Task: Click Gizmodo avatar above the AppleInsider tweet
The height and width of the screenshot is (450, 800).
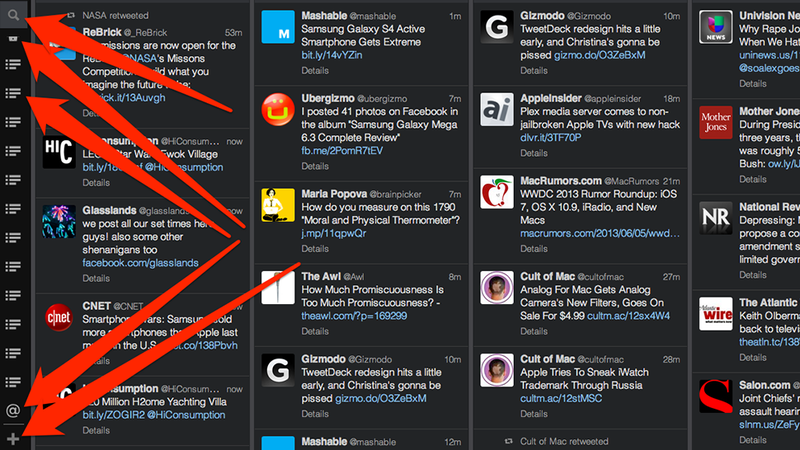Action: [497, 27]
